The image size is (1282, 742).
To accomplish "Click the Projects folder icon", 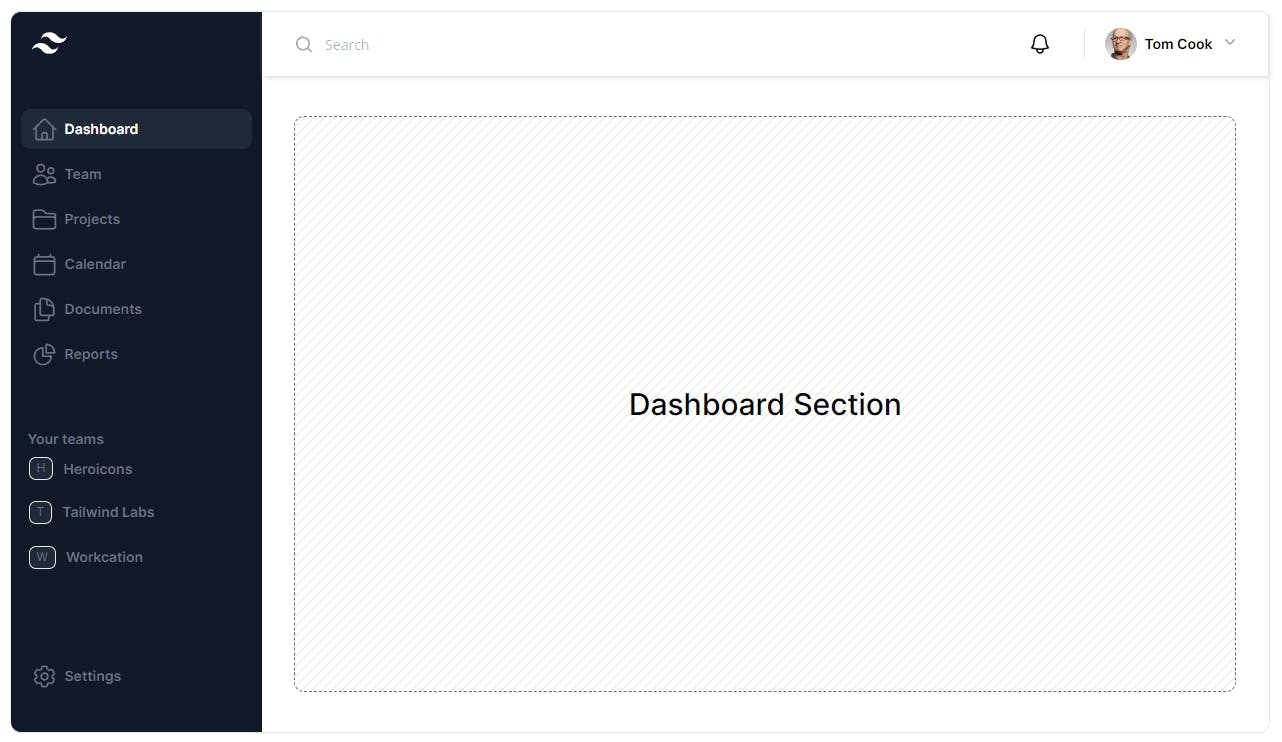I will (x=44, y=219).
